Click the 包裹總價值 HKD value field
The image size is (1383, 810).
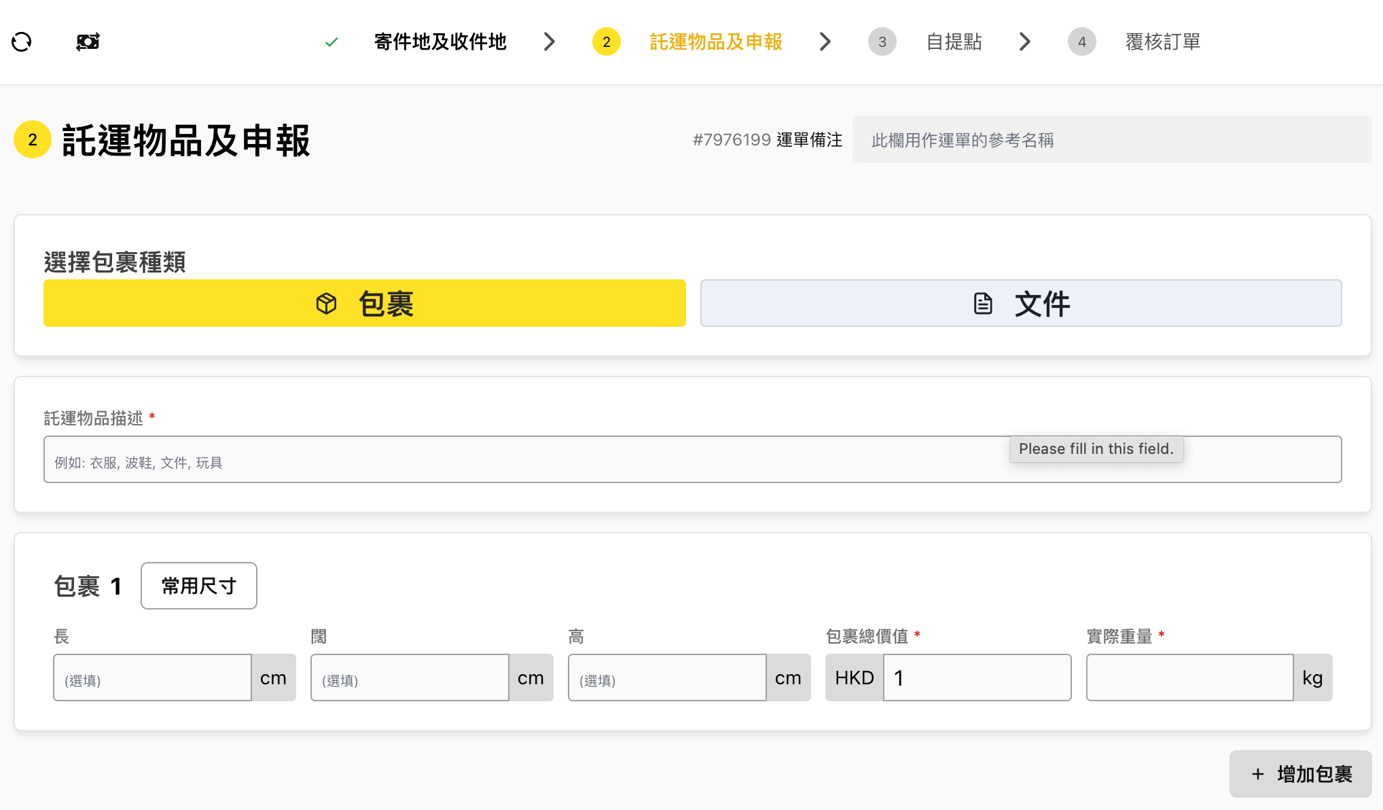[x=976, y=678]
